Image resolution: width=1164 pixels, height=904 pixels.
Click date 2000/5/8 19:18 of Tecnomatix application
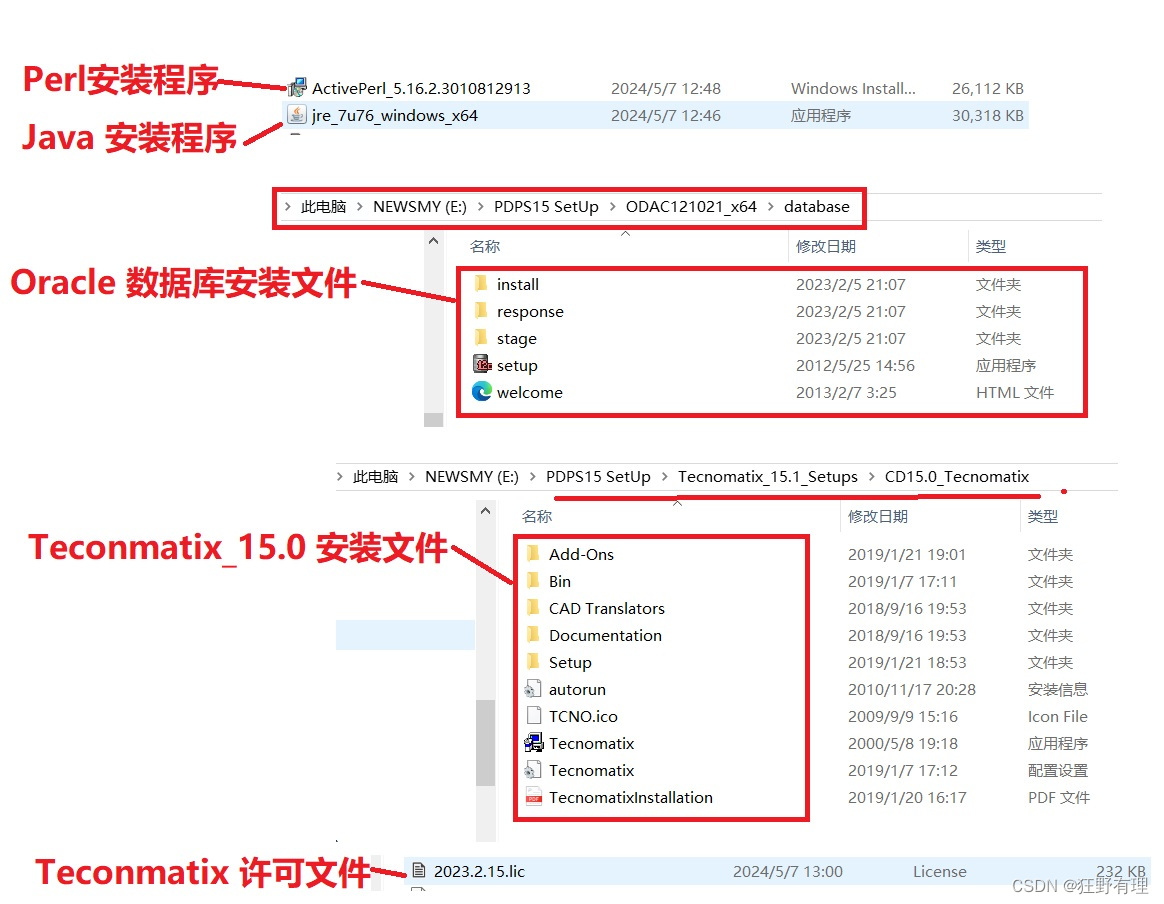click(903, 743)
